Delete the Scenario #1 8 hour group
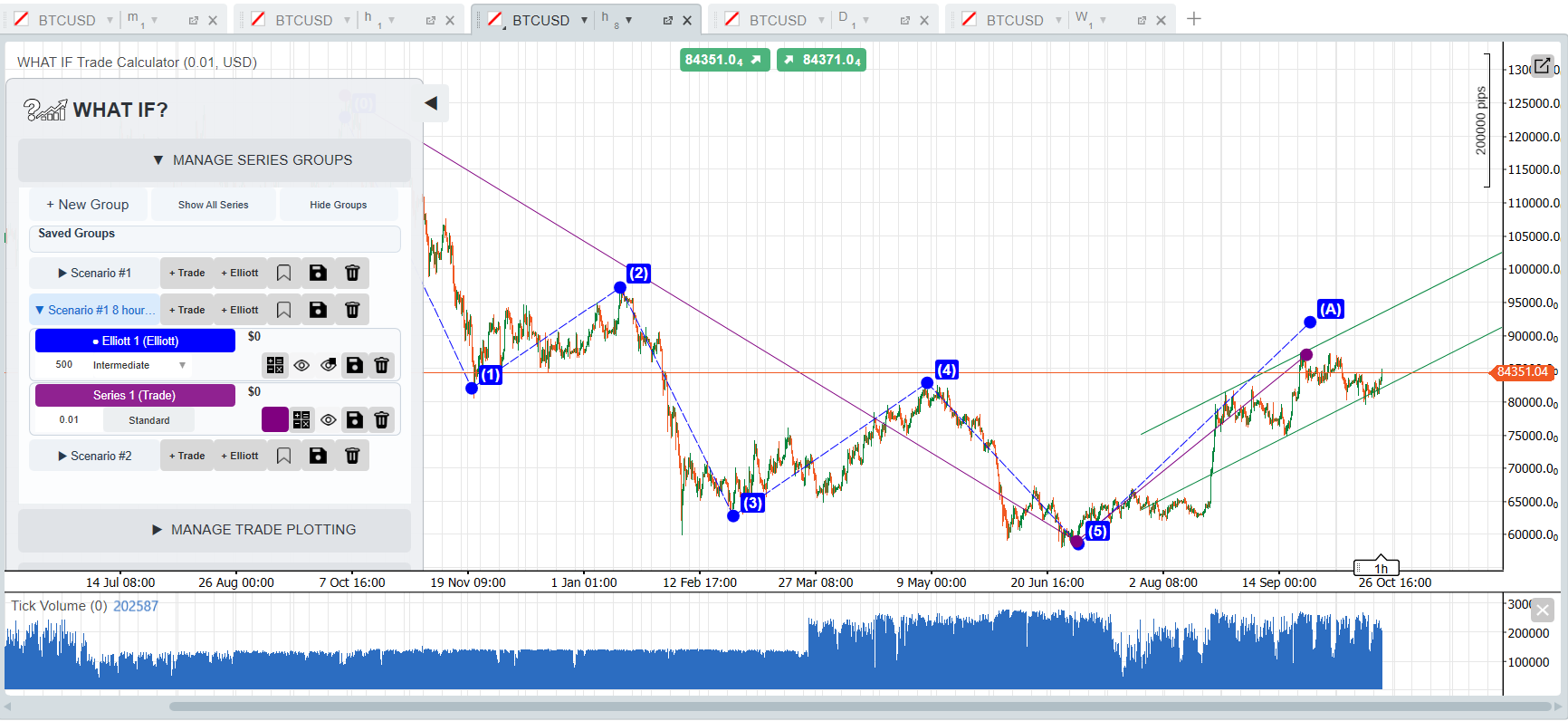The width and height of the screenshot is (1568, 721). (352, 310)
